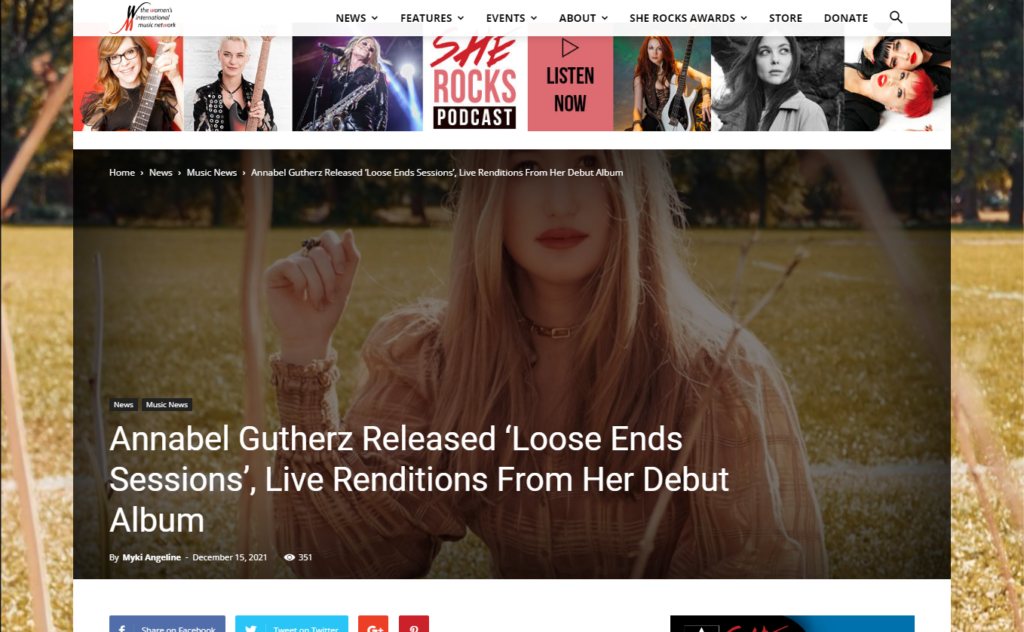Screen dimensions: 1024x632
Task: Expand the News dropdown menu
Action: 357,18
